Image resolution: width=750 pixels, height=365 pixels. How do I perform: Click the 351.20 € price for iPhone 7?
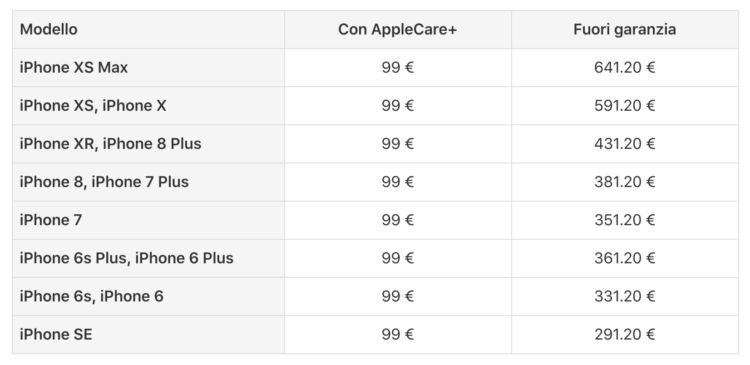click(625, 220)
